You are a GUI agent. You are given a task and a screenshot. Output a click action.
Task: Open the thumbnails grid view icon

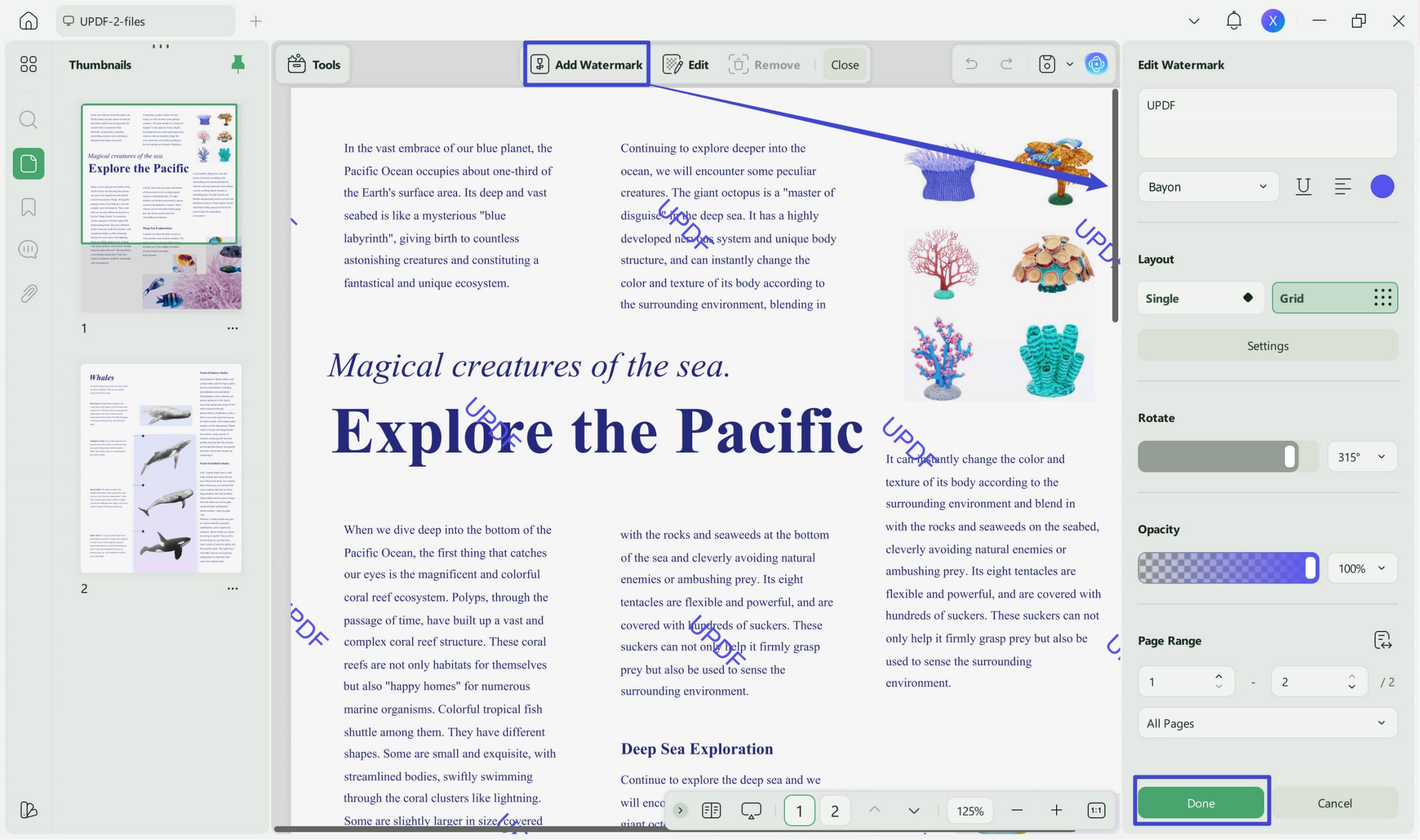click(x=28, y=64)
